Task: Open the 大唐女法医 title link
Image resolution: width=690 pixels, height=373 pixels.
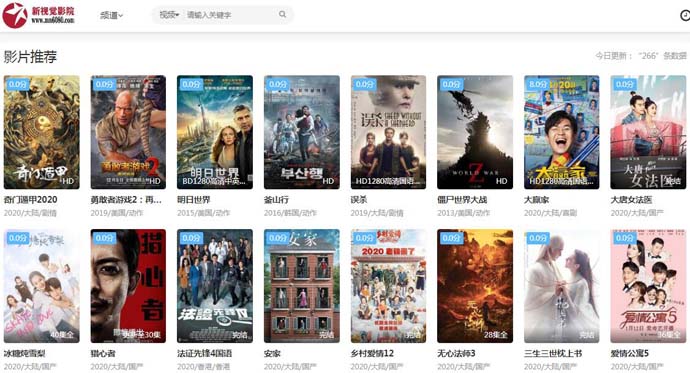Action: click(631, 200)
